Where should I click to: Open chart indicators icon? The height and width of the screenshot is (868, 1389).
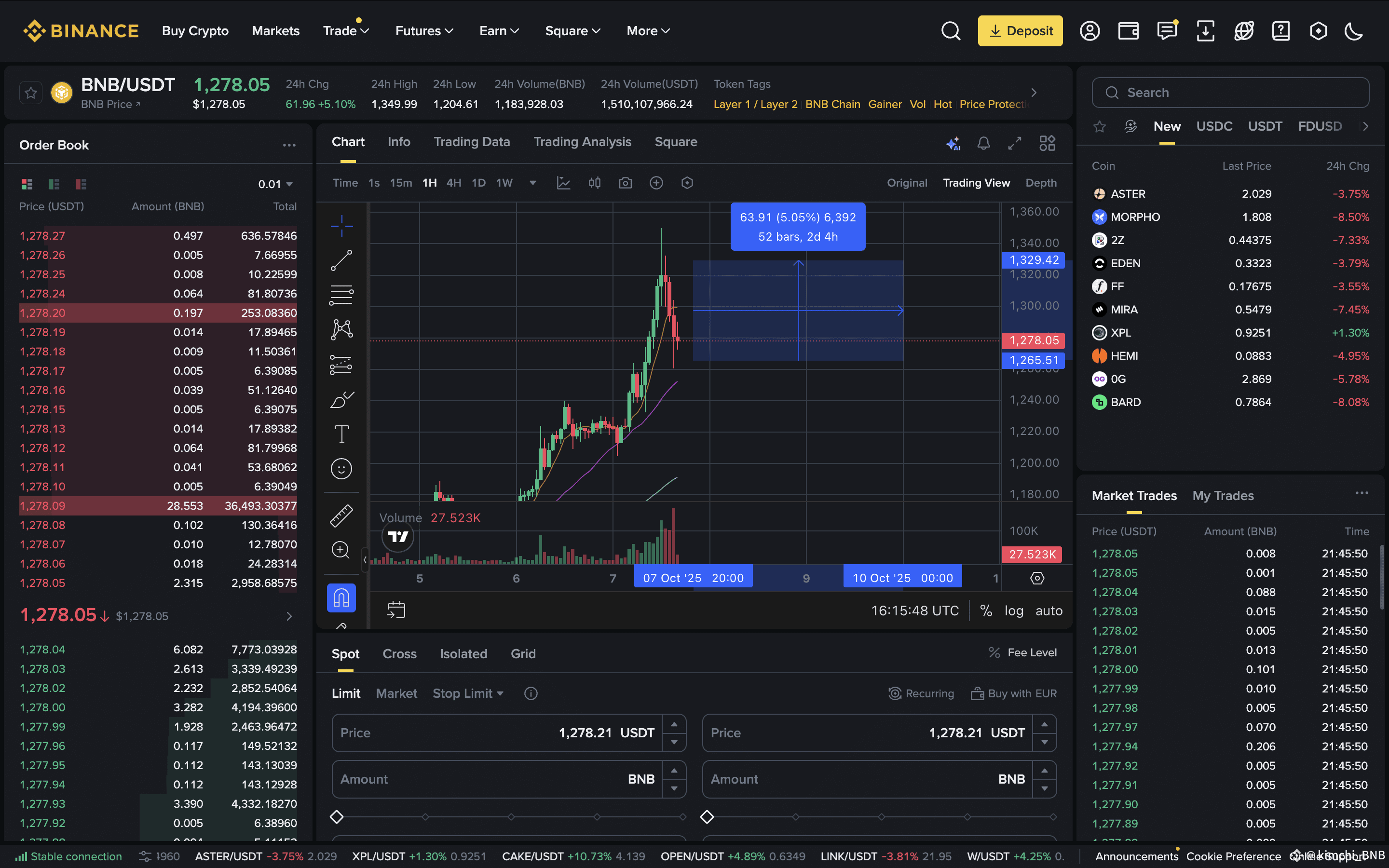coord(564,183)
